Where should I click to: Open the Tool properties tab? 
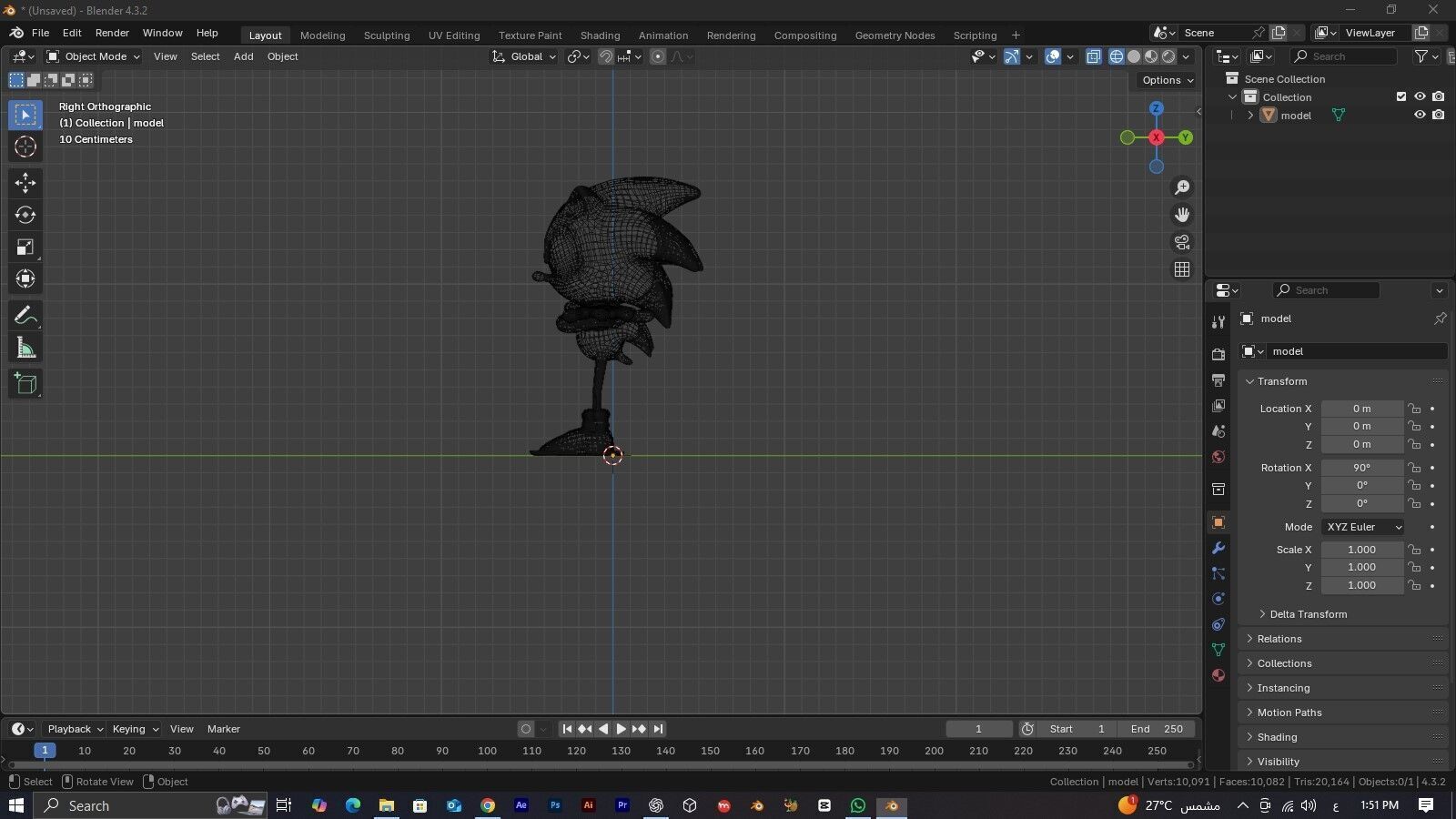tap(1218, 322)
